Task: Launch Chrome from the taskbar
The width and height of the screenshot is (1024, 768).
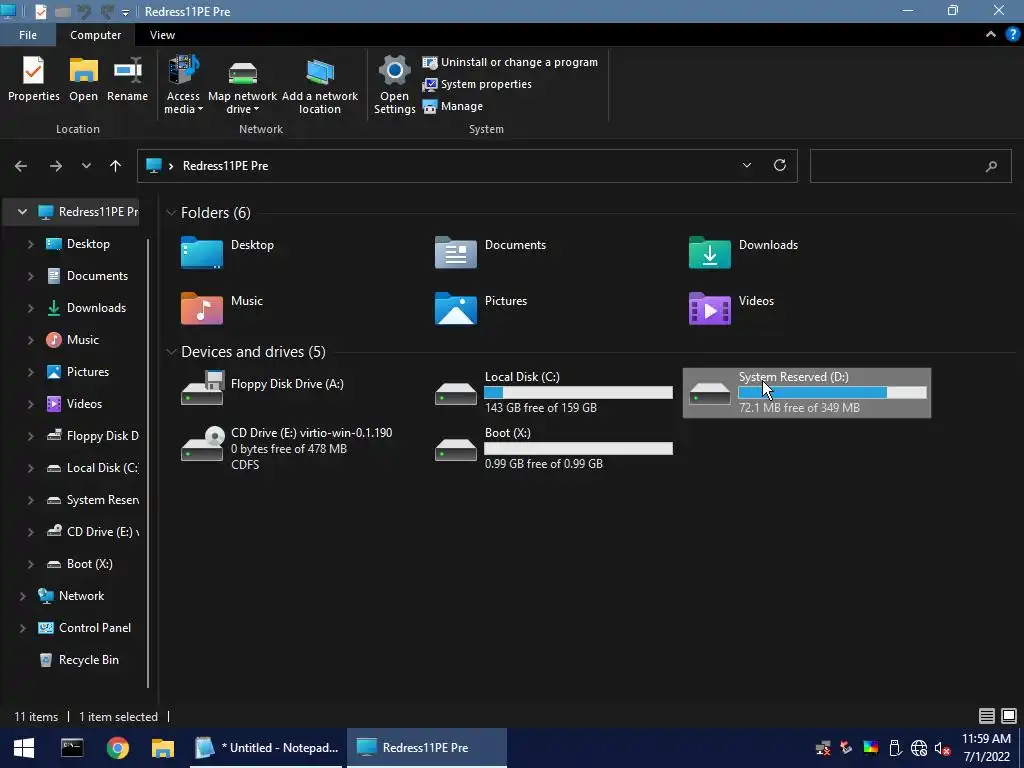Action: 118,748
